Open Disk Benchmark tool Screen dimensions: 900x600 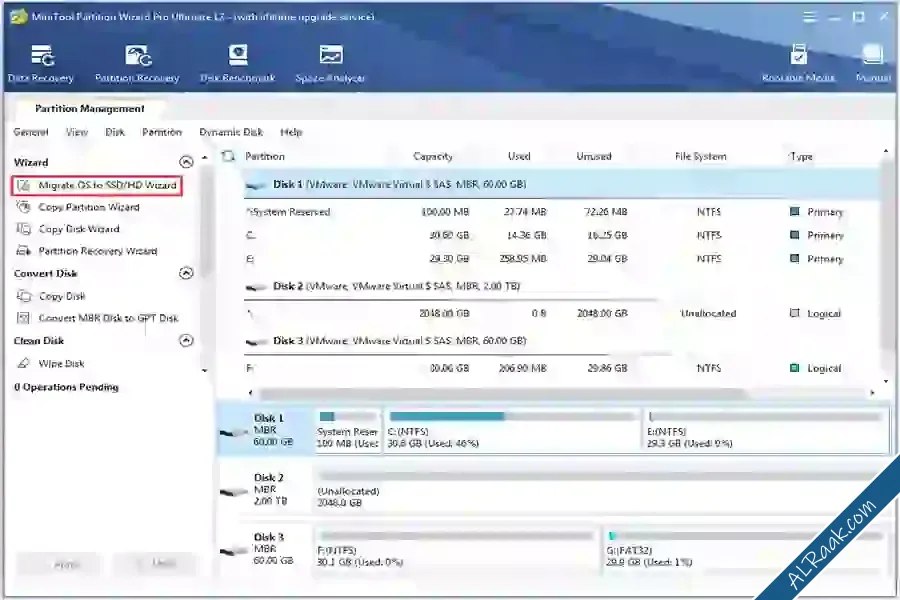tap(238, 64)
